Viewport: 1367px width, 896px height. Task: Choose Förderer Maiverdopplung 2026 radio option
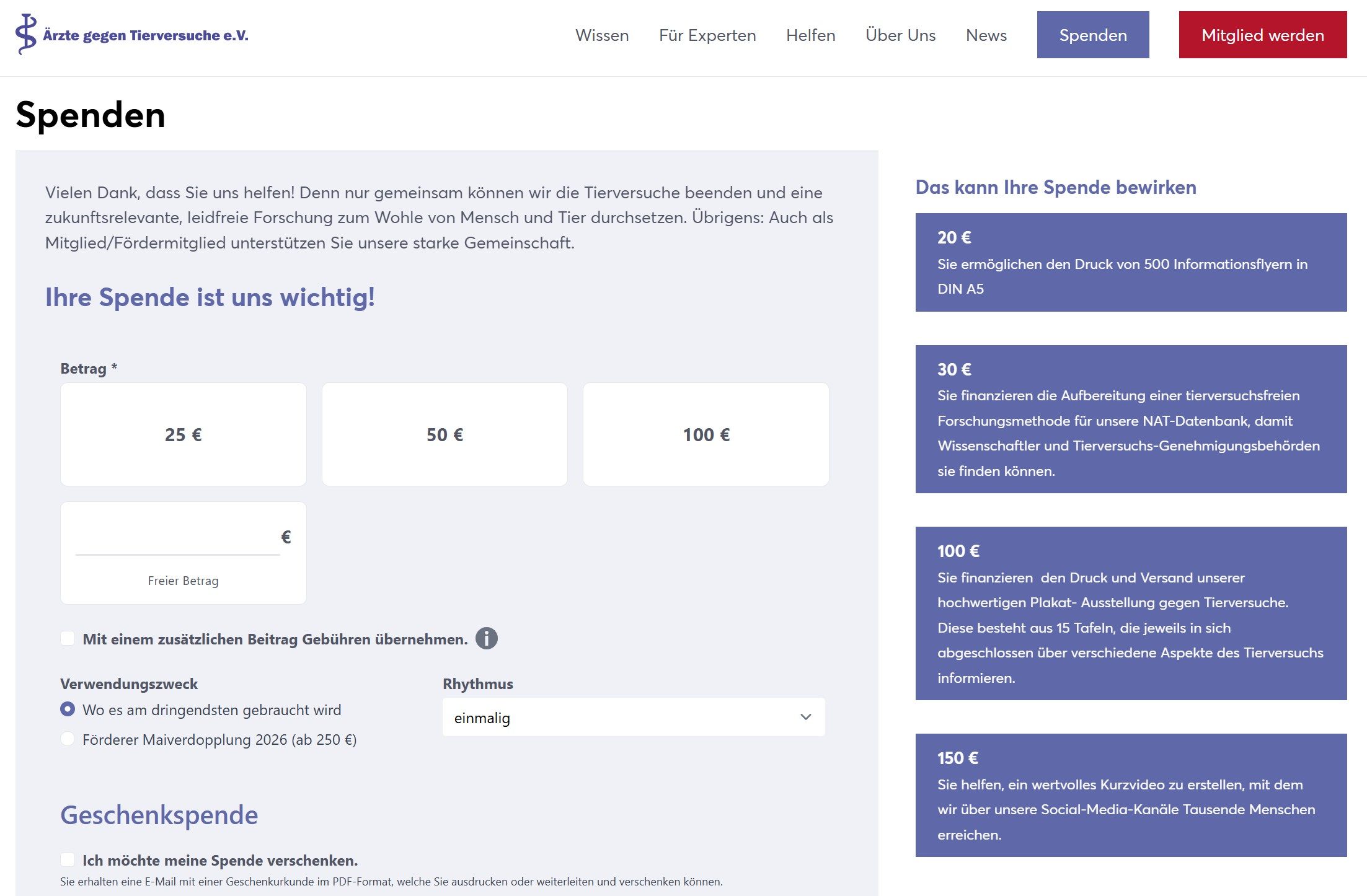point(68,739)
